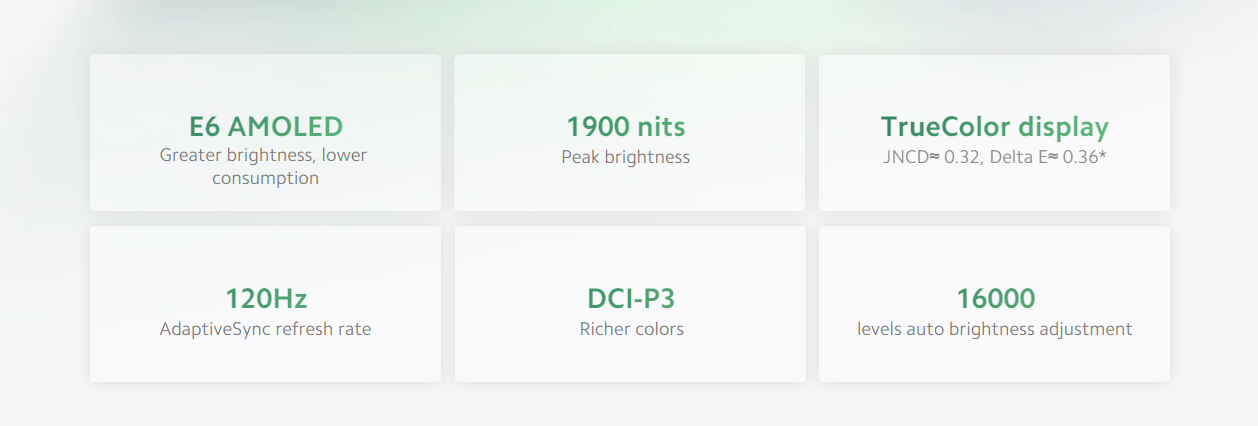Select 'levels auto brightness adjustment' text
The width and height of the screenshot is (1258, 426).
(x=995, y=329)
